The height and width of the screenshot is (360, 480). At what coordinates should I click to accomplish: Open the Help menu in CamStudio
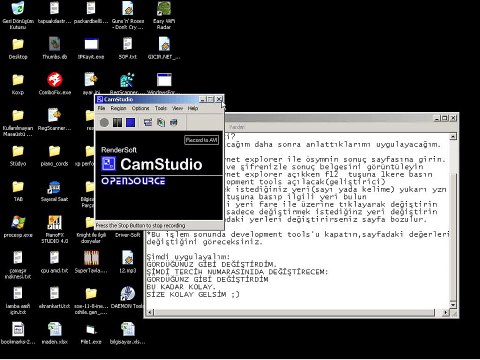coord(193,108)
